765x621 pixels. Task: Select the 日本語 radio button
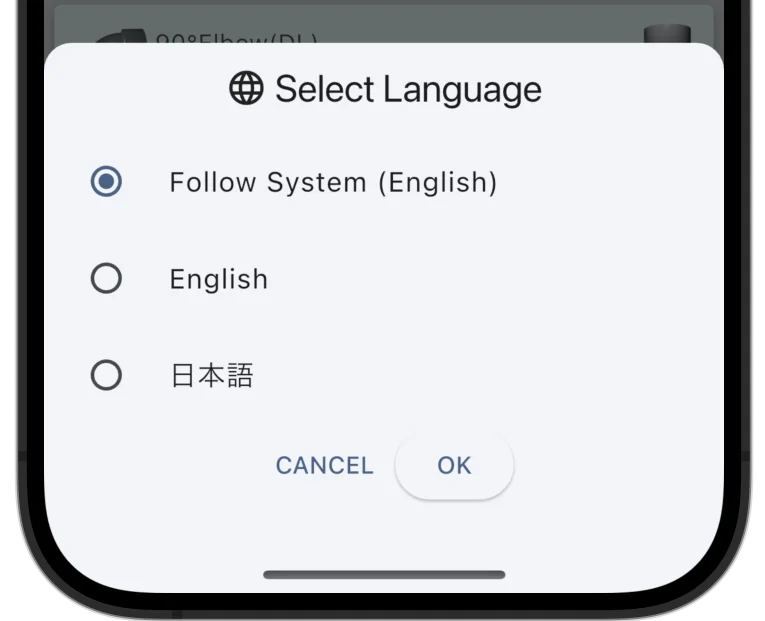point(106,375)
